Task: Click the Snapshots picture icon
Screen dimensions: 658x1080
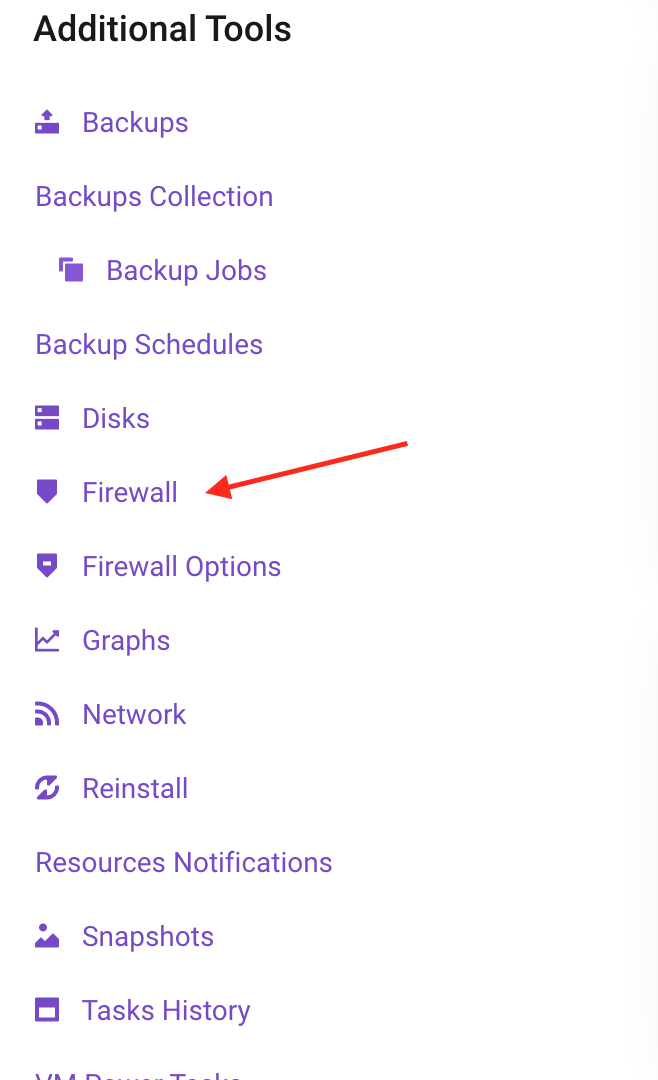Action: click(x=47, y=936)
